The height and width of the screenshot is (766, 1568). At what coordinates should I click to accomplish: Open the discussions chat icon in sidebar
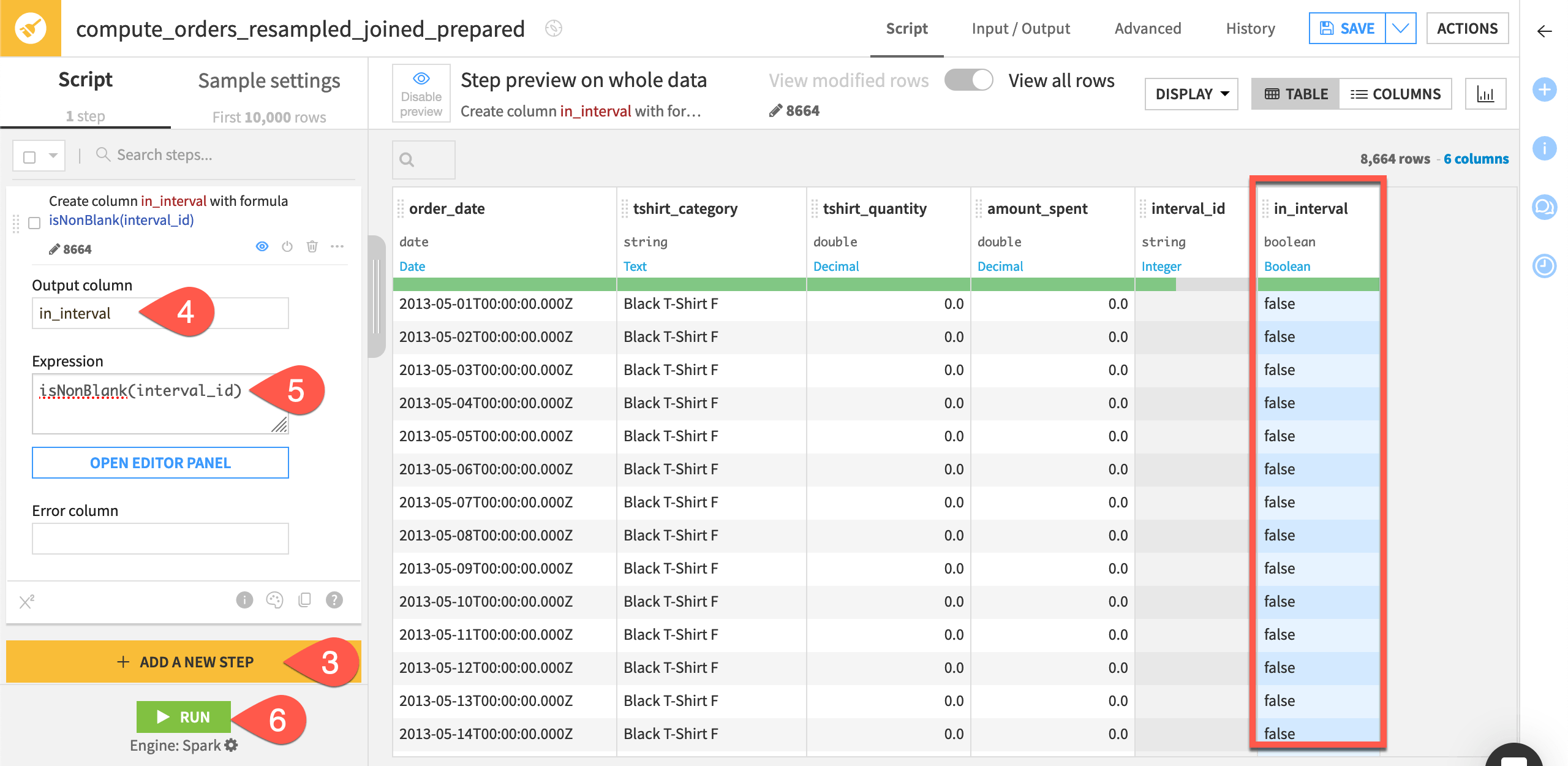[1544, 207]
